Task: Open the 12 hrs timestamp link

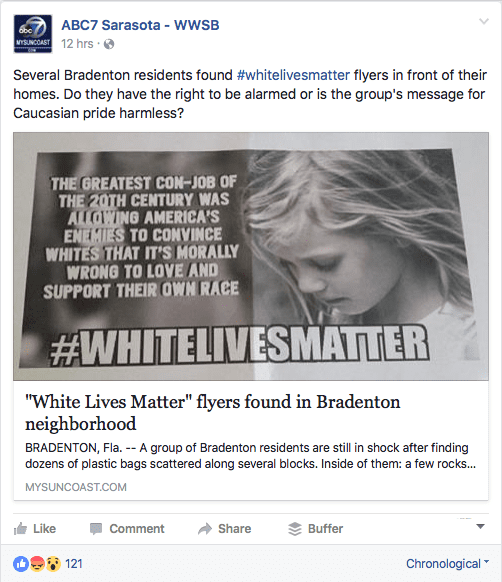Action: point(77,44)
